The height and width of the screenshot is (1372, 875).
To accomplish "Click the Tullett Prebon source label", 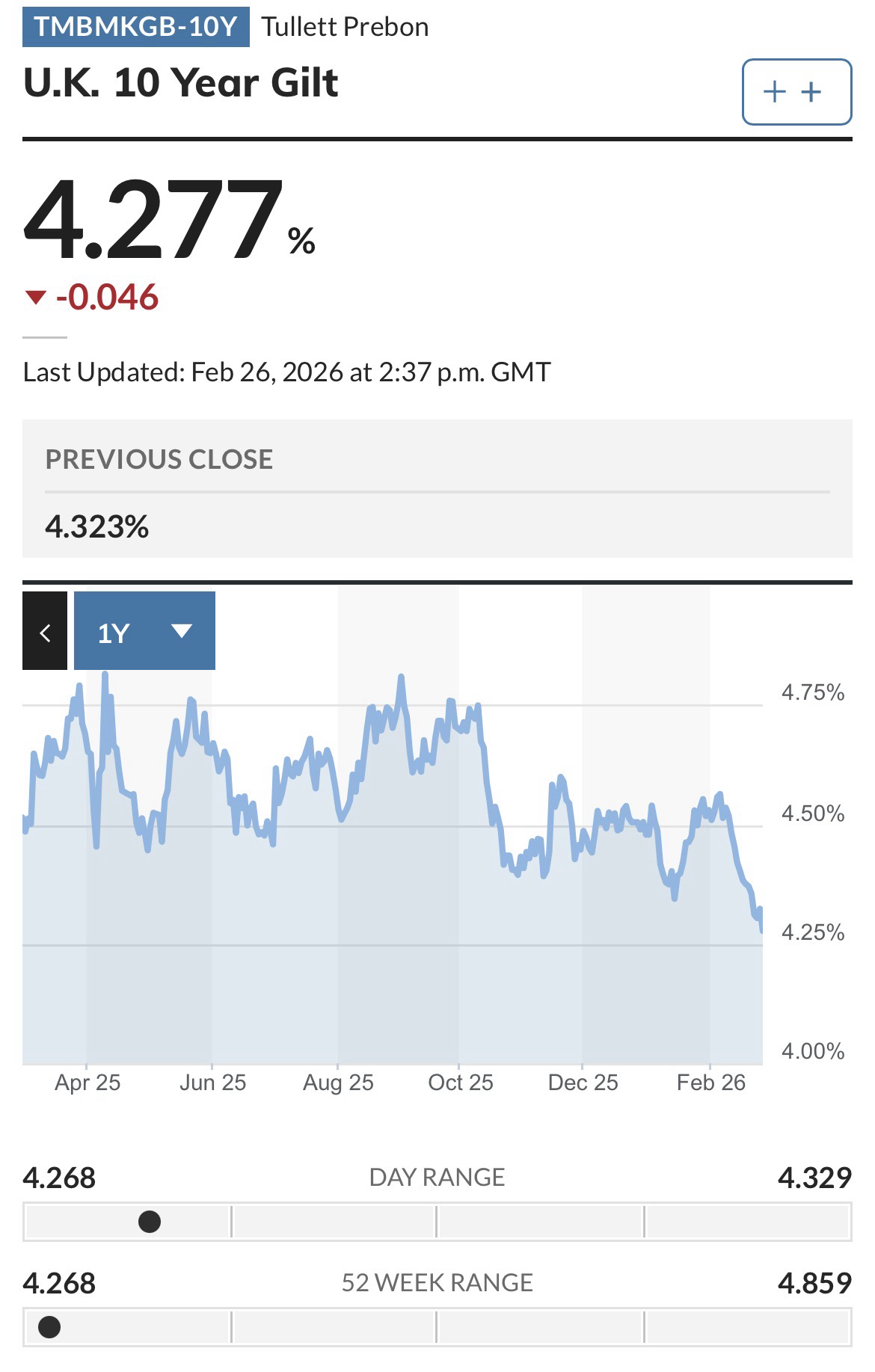I will pyautogui.click(x=345, y=27).
